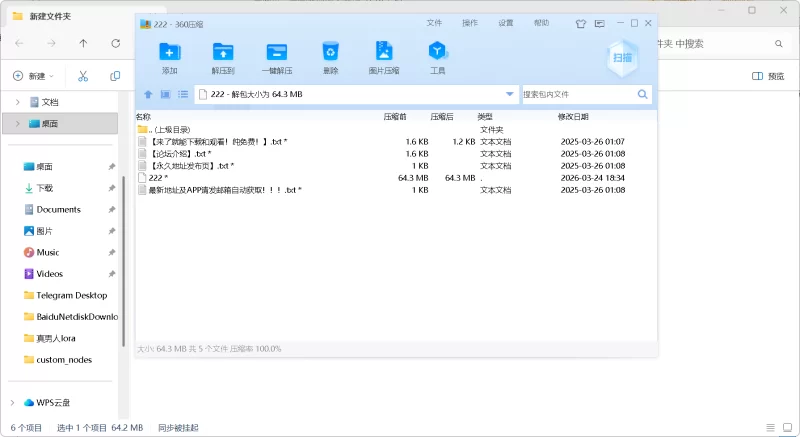The height and width of the screenshot is (437, 800).
Task: Expand the 文档 folder tree node
Action: [18, 102]
